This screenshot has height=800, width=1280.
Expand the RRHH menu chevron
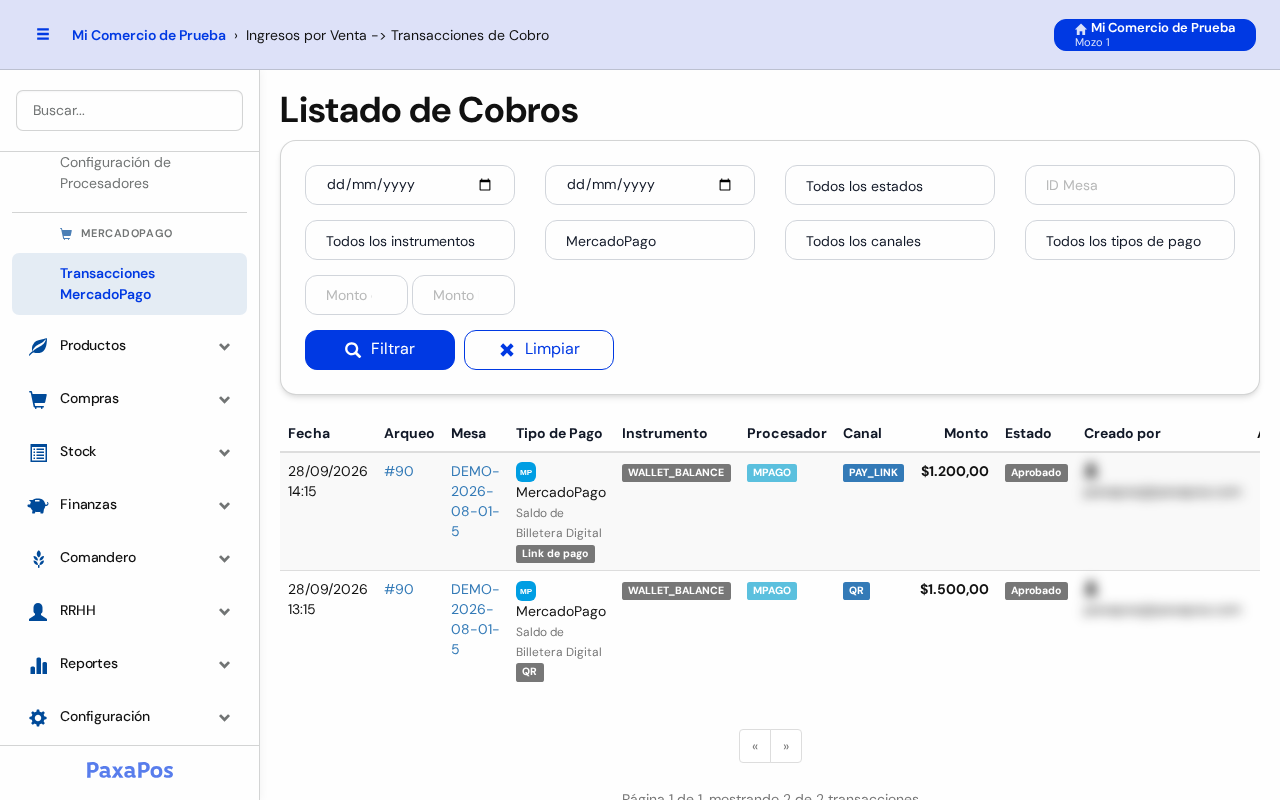coord(225,611)
